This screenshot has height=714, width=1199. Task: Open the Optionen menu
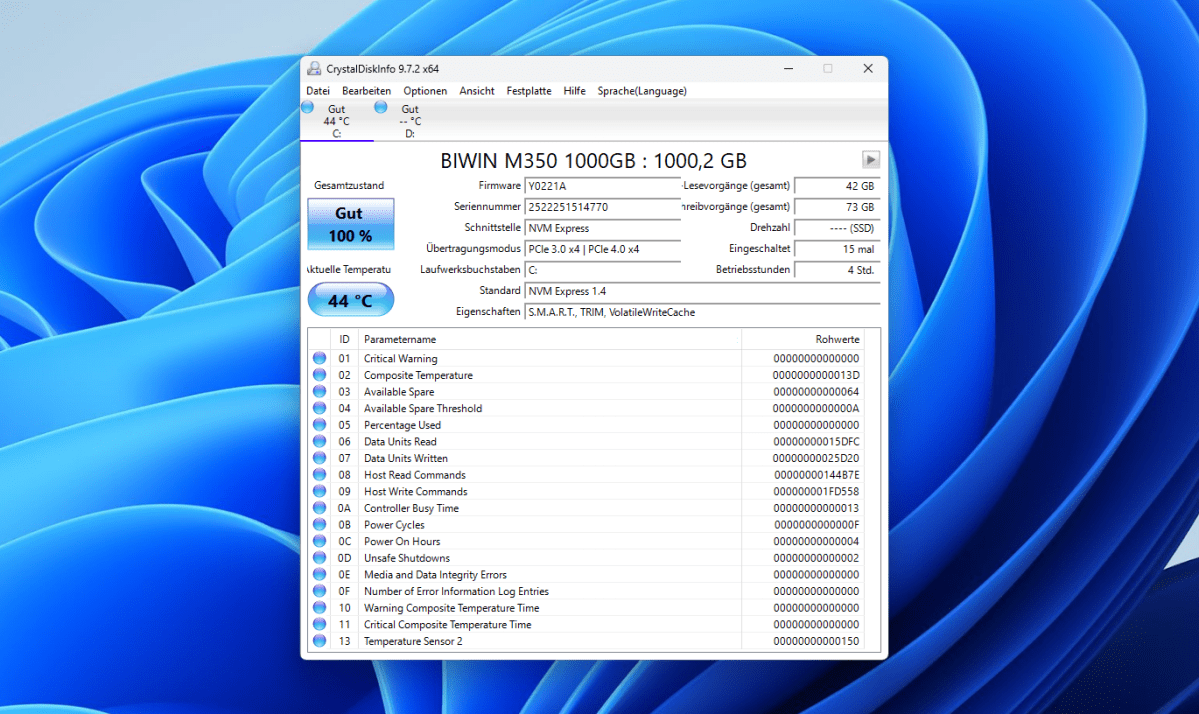tap(425, 90)
